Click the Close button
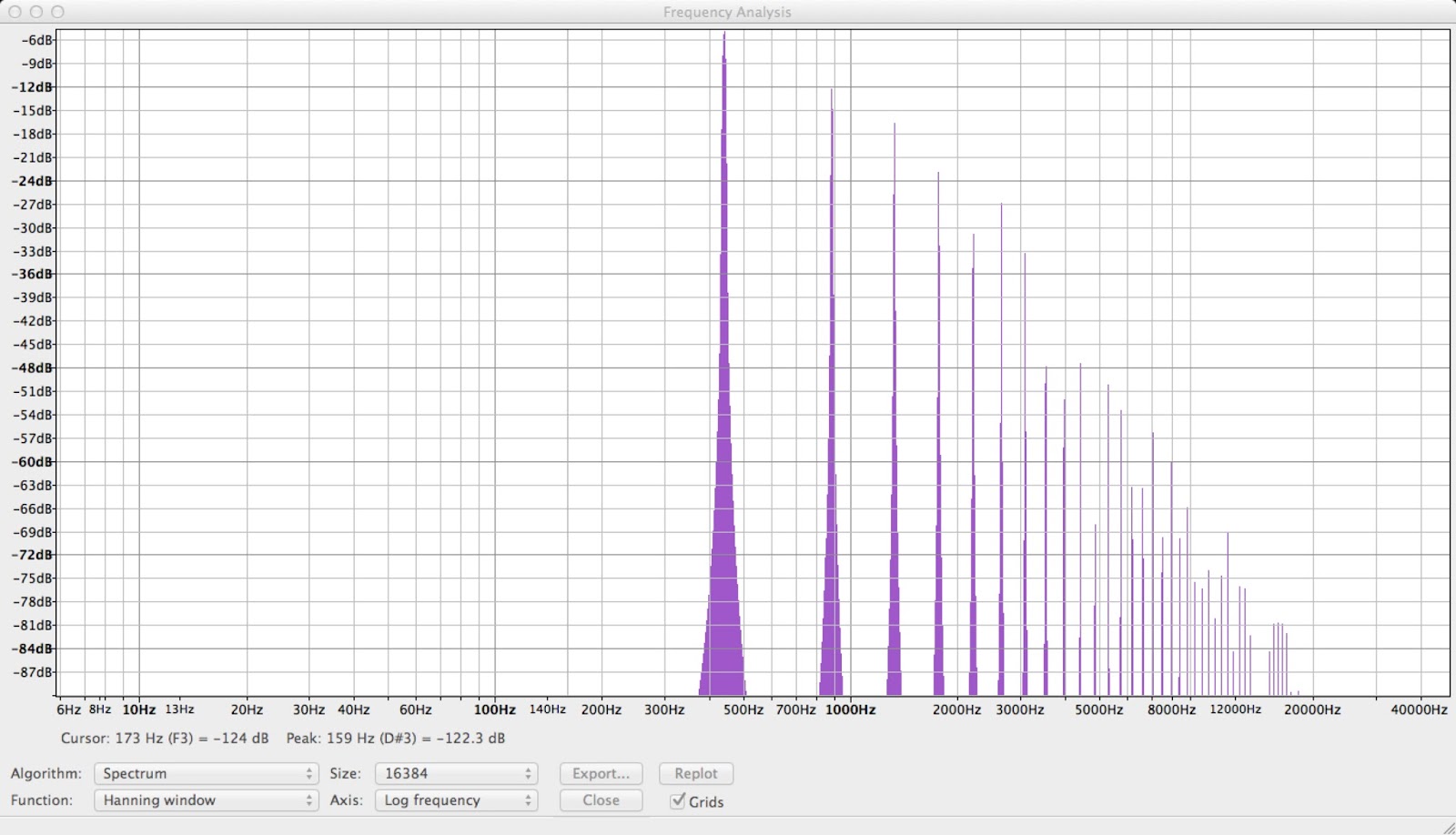The height and width of the screenshot is (835, 1456). click(601, 800)
